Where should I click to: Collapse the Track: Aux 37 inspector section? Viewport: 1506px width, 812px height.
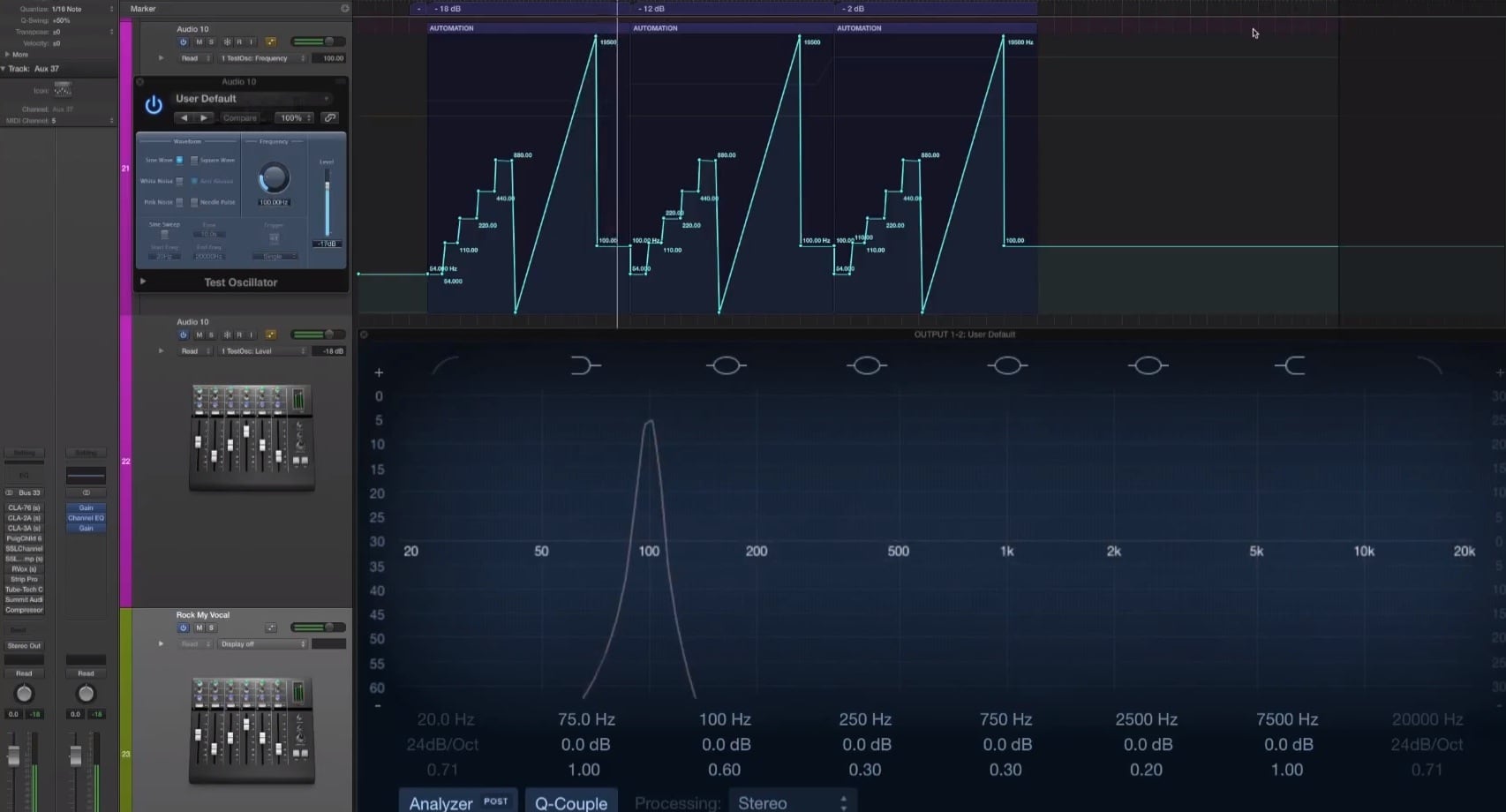point(4,69)
